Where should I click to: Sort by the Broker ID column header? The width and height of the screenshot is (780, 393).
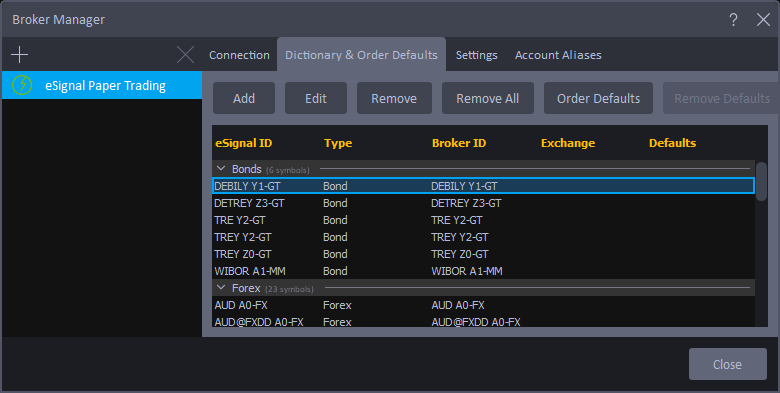[x=459, y=143]
